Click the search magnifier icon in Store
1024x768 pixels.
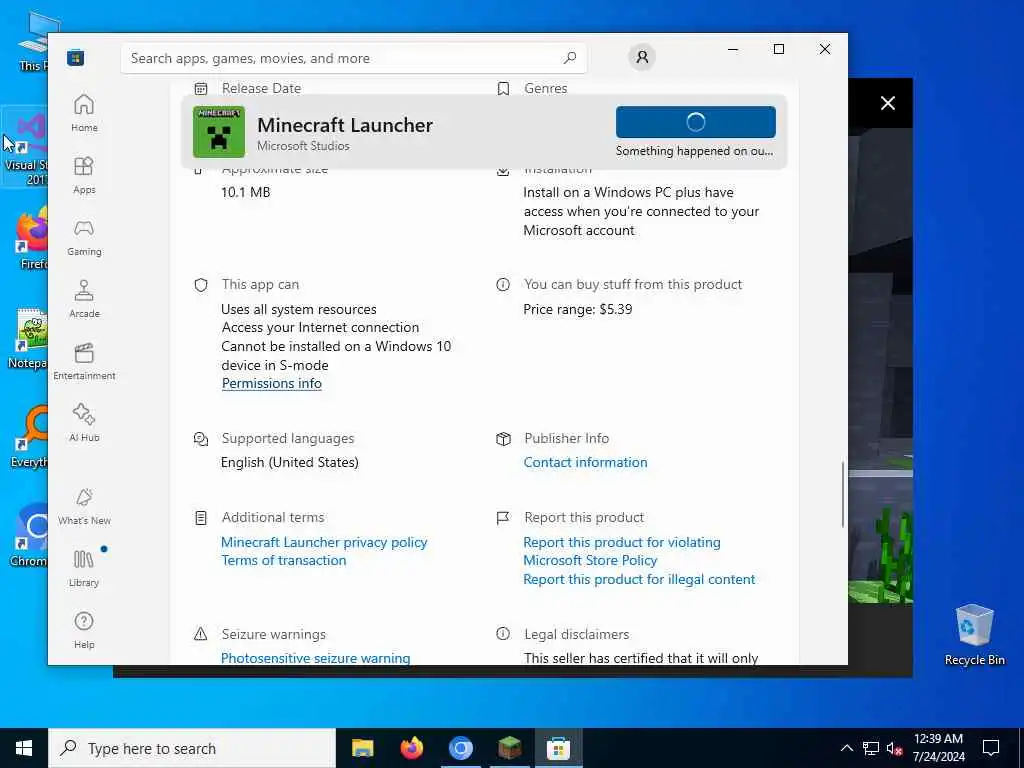click(569, 57)
